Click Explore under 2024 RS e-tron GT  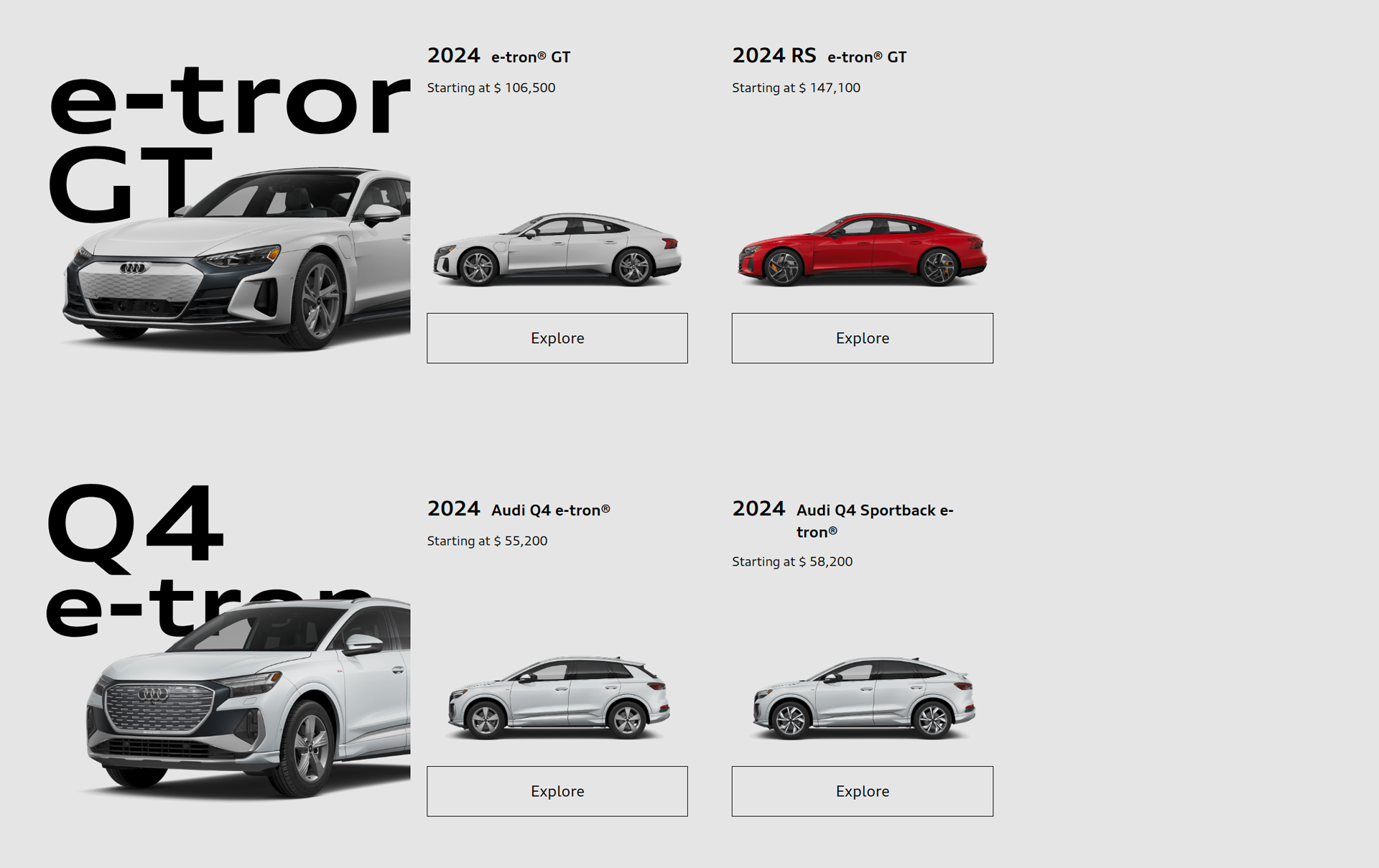(x=862, y=338)
